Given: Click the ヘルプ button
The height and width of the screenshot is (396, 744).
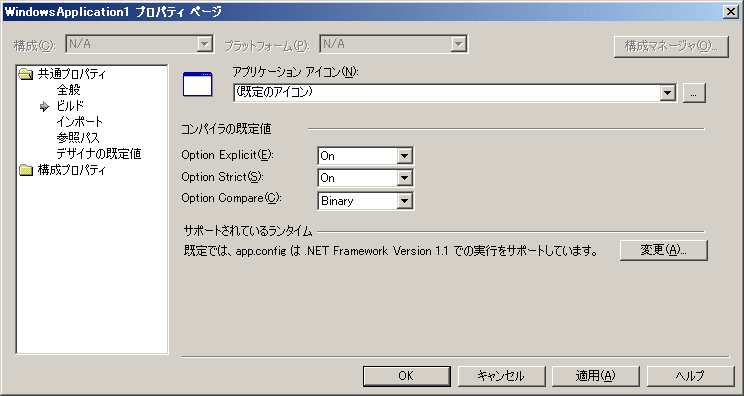Looking at the screenshot, I should click(x=690, y=376).
